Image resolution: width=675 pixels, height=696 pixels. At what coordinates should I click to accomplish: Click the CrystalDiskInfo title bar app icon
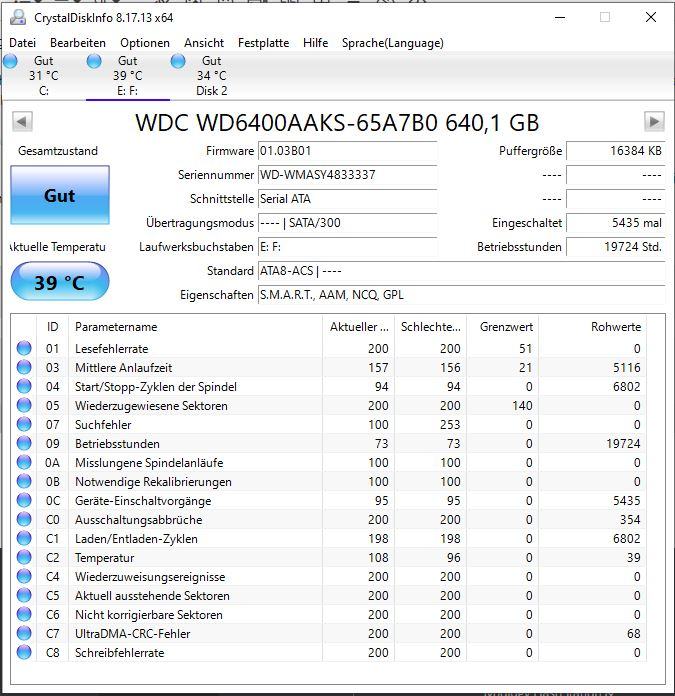[x=18, y=17]
